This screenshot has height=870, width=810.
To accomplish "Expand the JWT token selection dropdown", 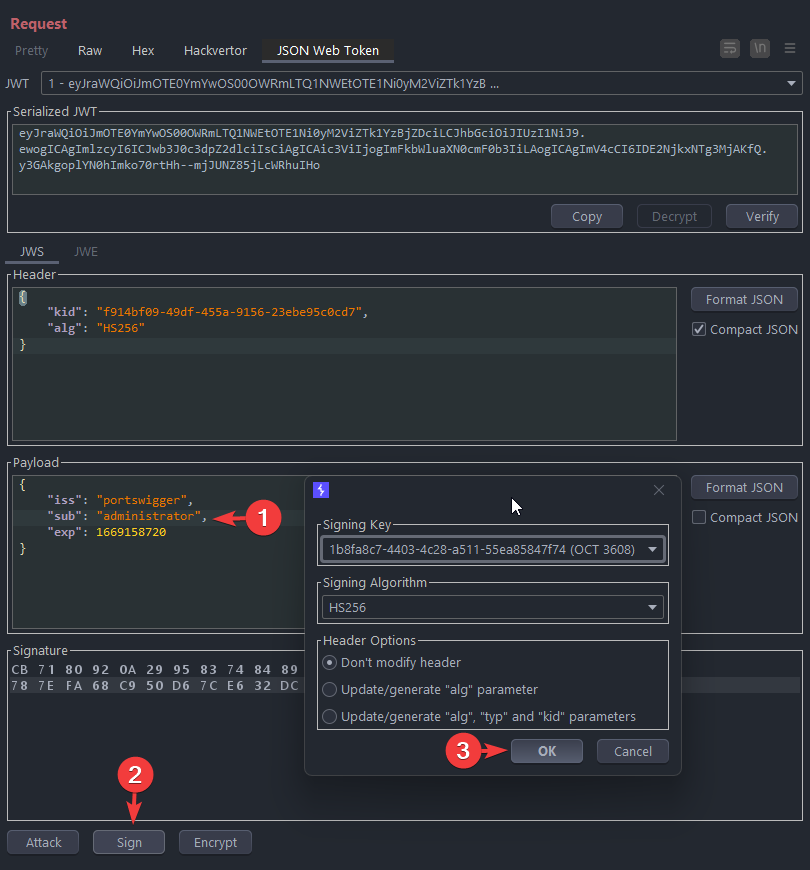I will (792, 83).
